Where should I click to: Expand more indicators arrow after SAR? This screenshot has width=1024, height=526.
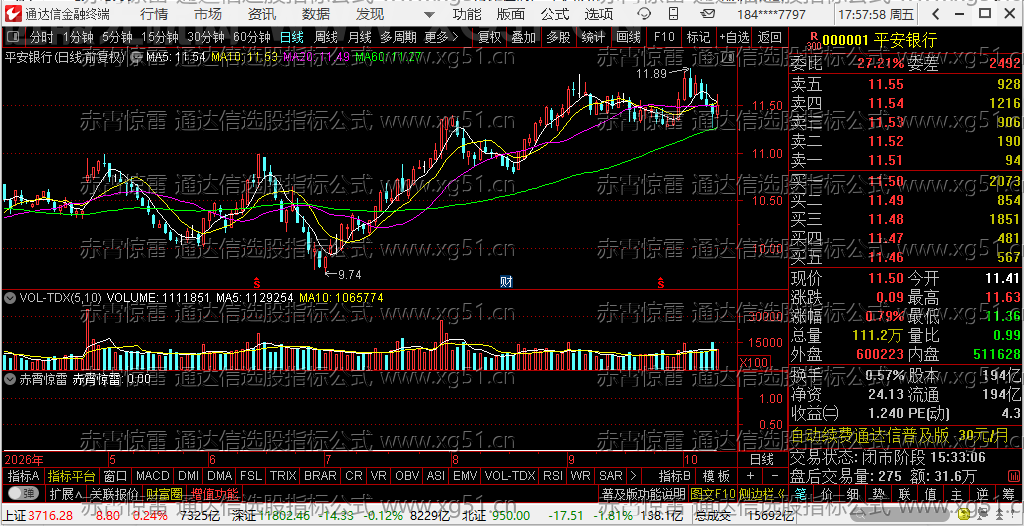click(632, 476)
